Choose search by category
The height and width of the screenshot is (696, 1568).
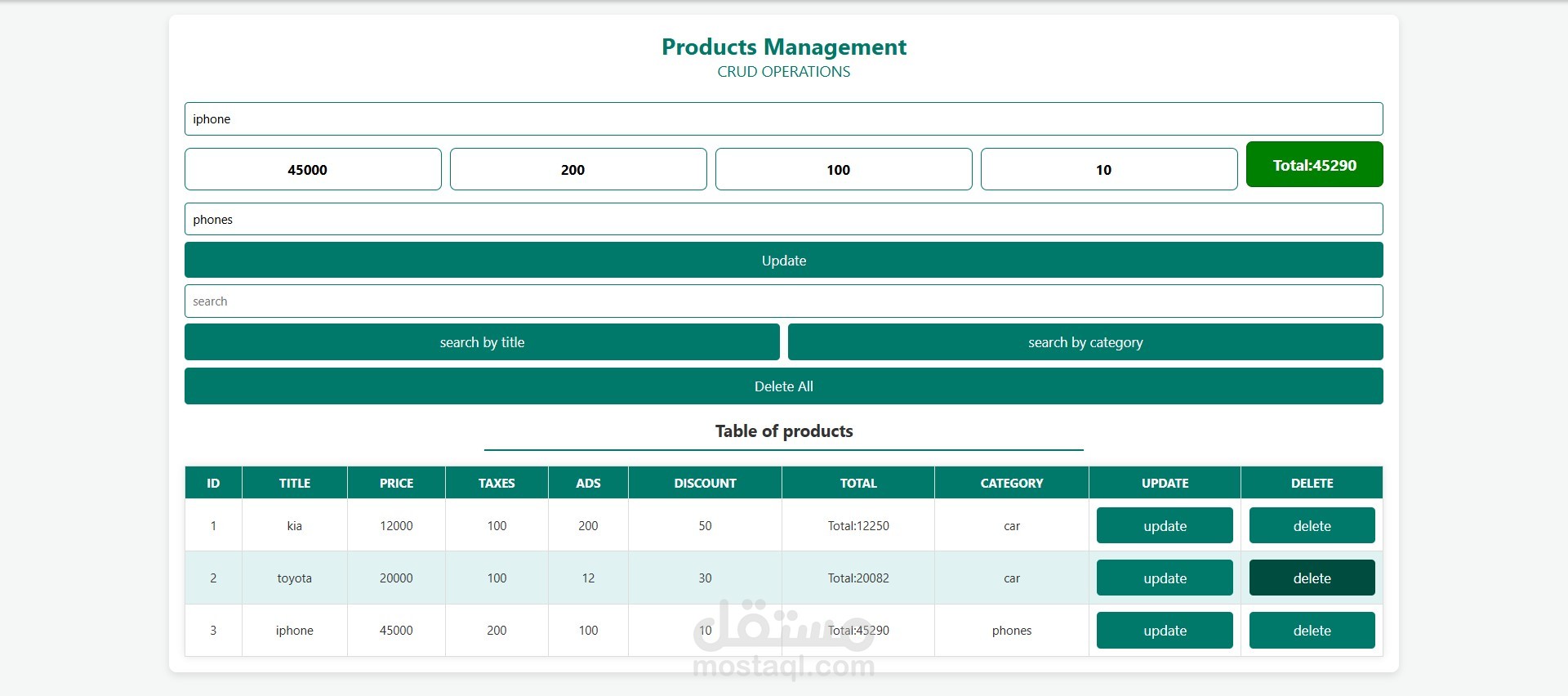(1085, 342)
